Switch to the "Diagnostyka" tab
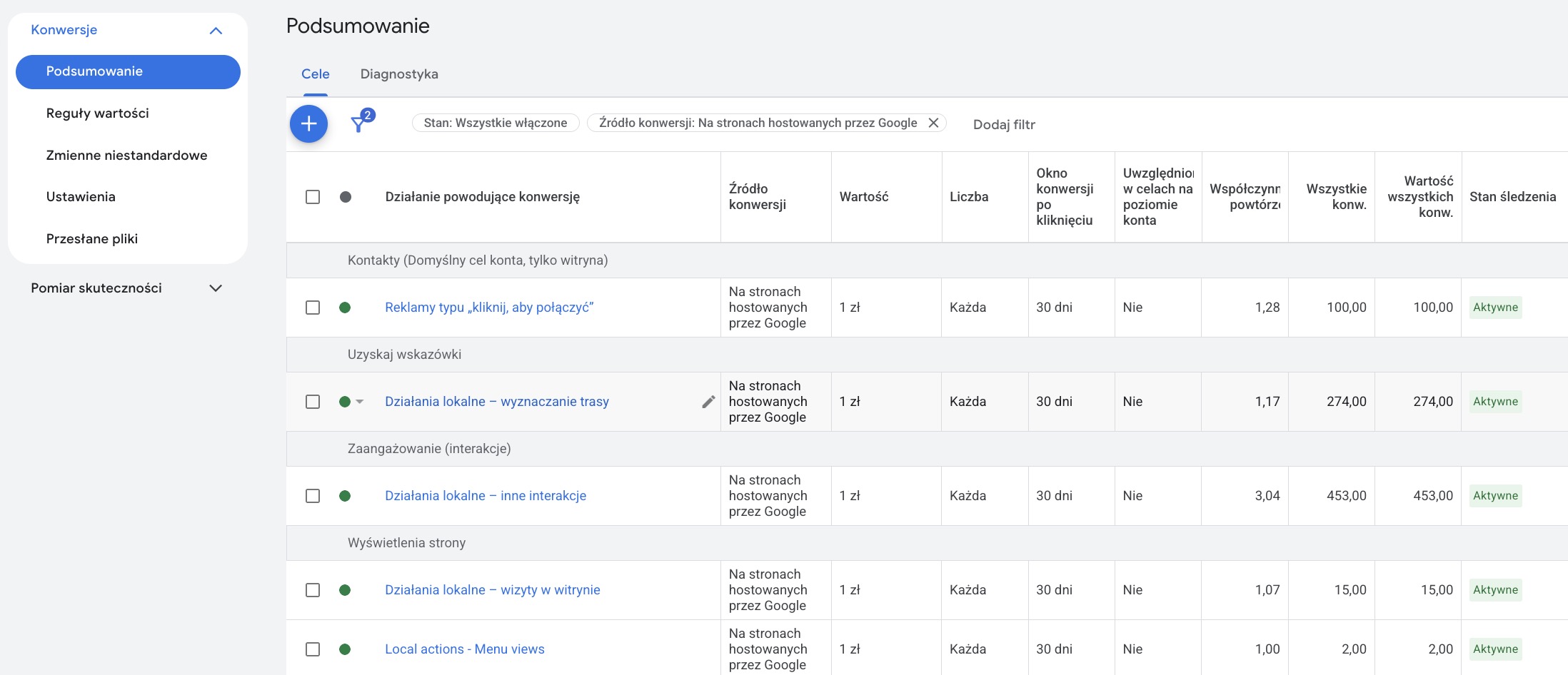This screenshot has height=675, width=1568. [399, 73]
